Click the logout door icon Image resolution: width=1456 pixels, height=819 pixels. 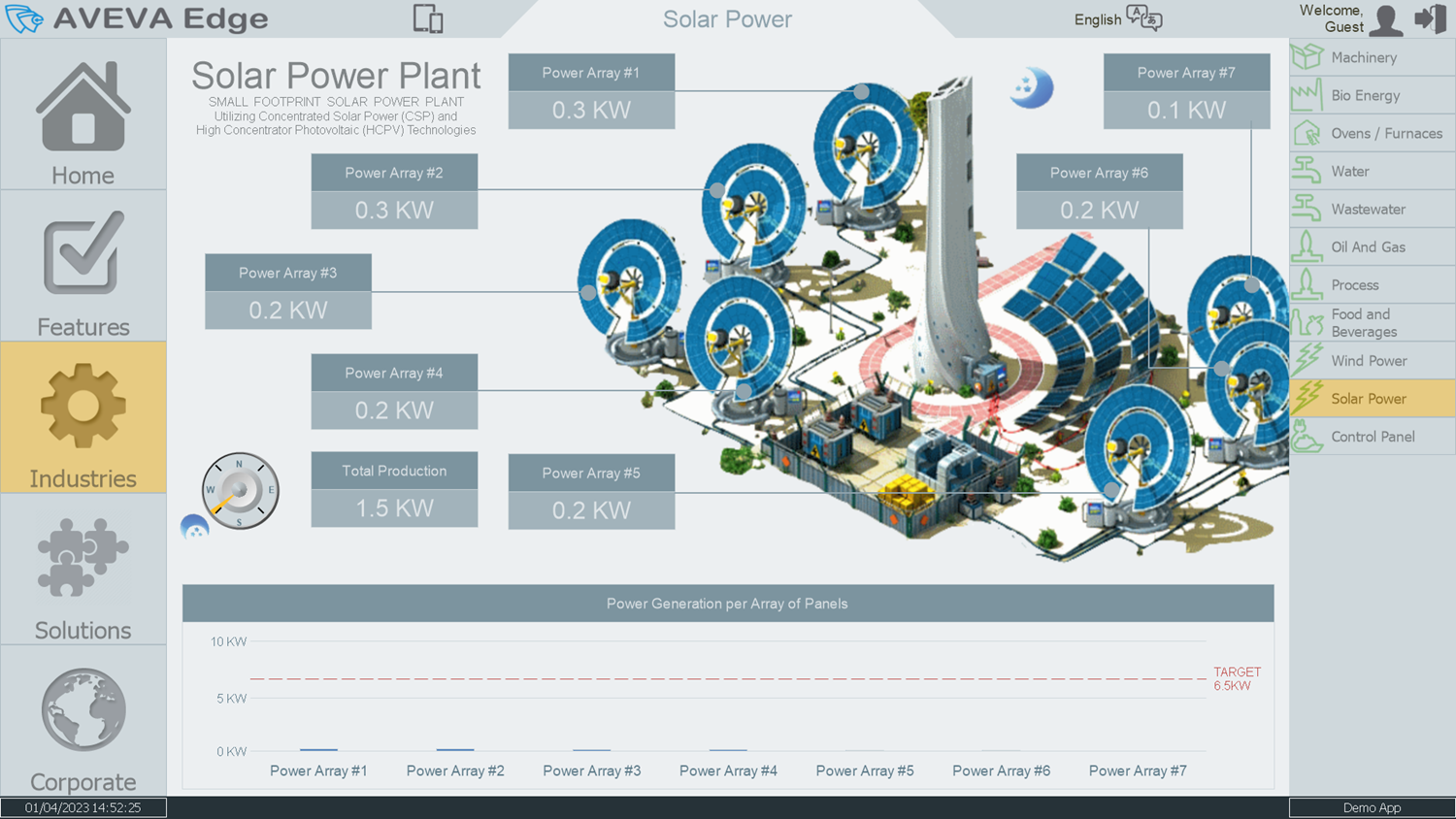tap(1431, 19)
